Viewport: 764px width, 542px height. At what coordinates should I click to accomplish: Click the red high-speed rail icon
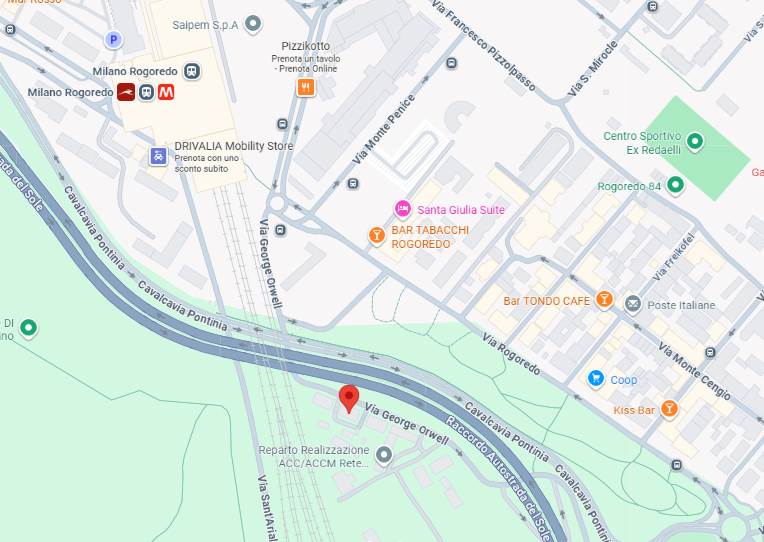126,92
